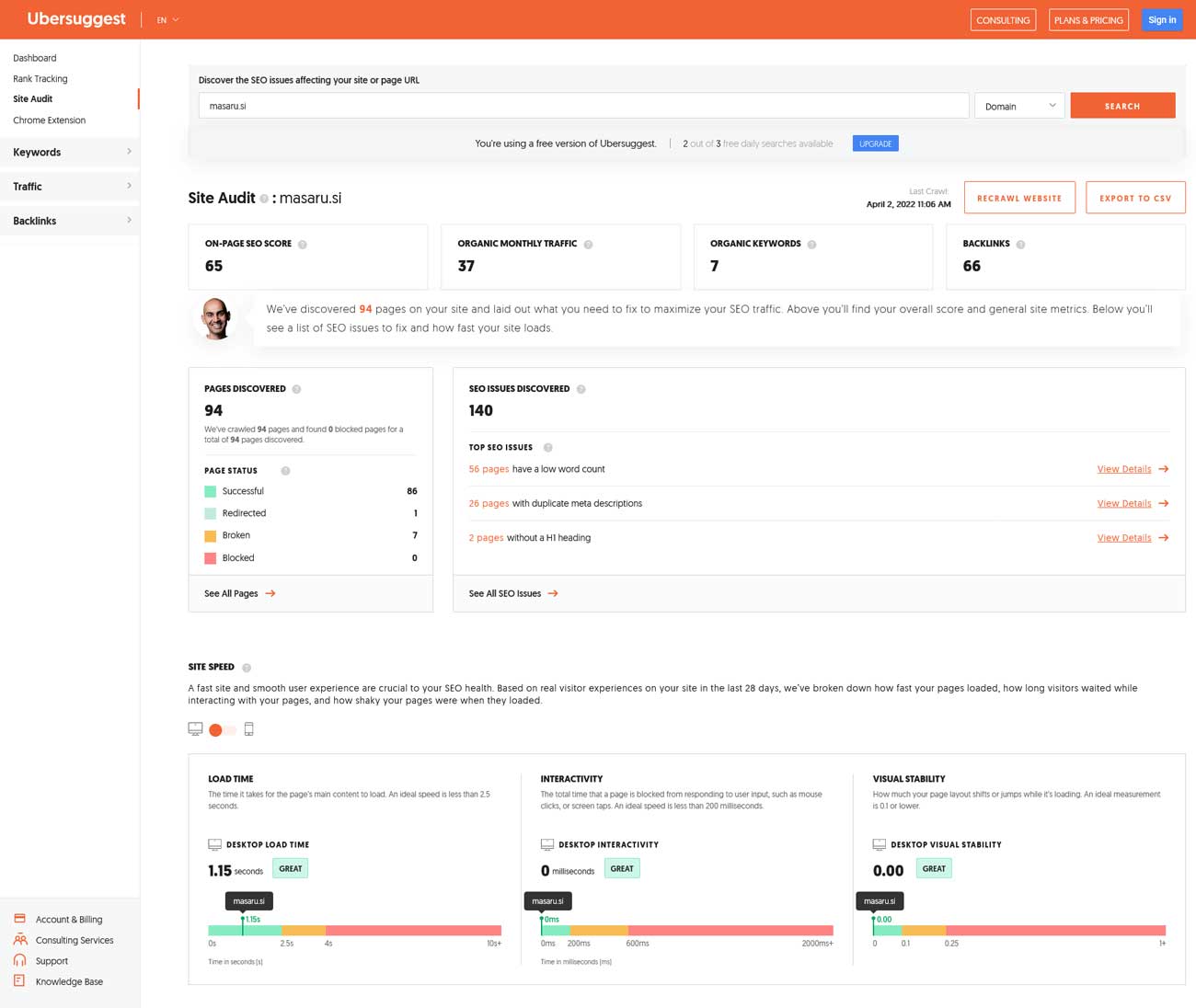The image size is (1196, 1008).
Task: Click the site URL input field
Action: (583, 106)
